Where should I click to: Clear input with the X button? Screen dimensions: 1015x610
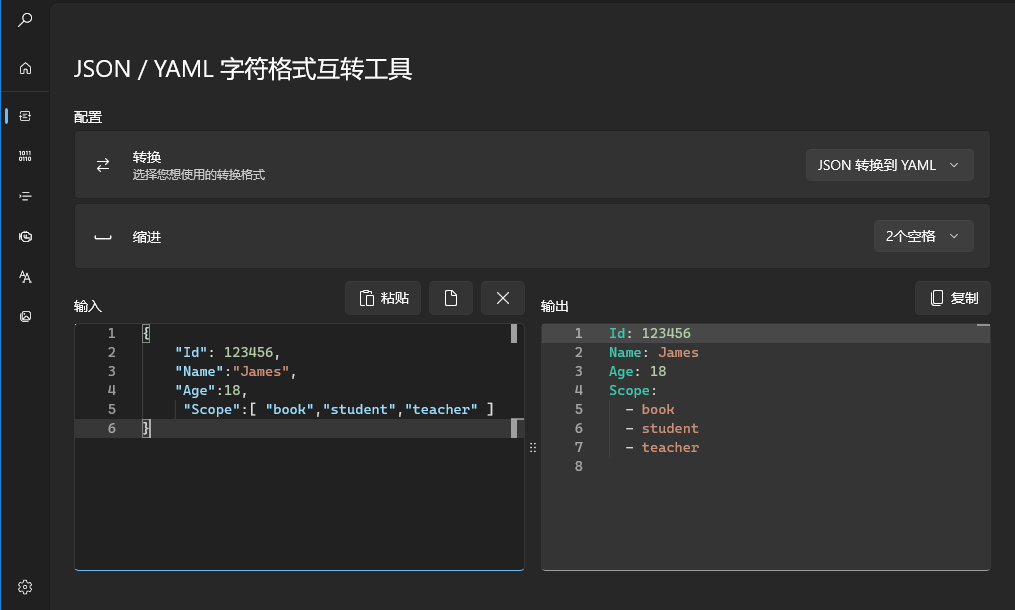click(x=502, y=298)
